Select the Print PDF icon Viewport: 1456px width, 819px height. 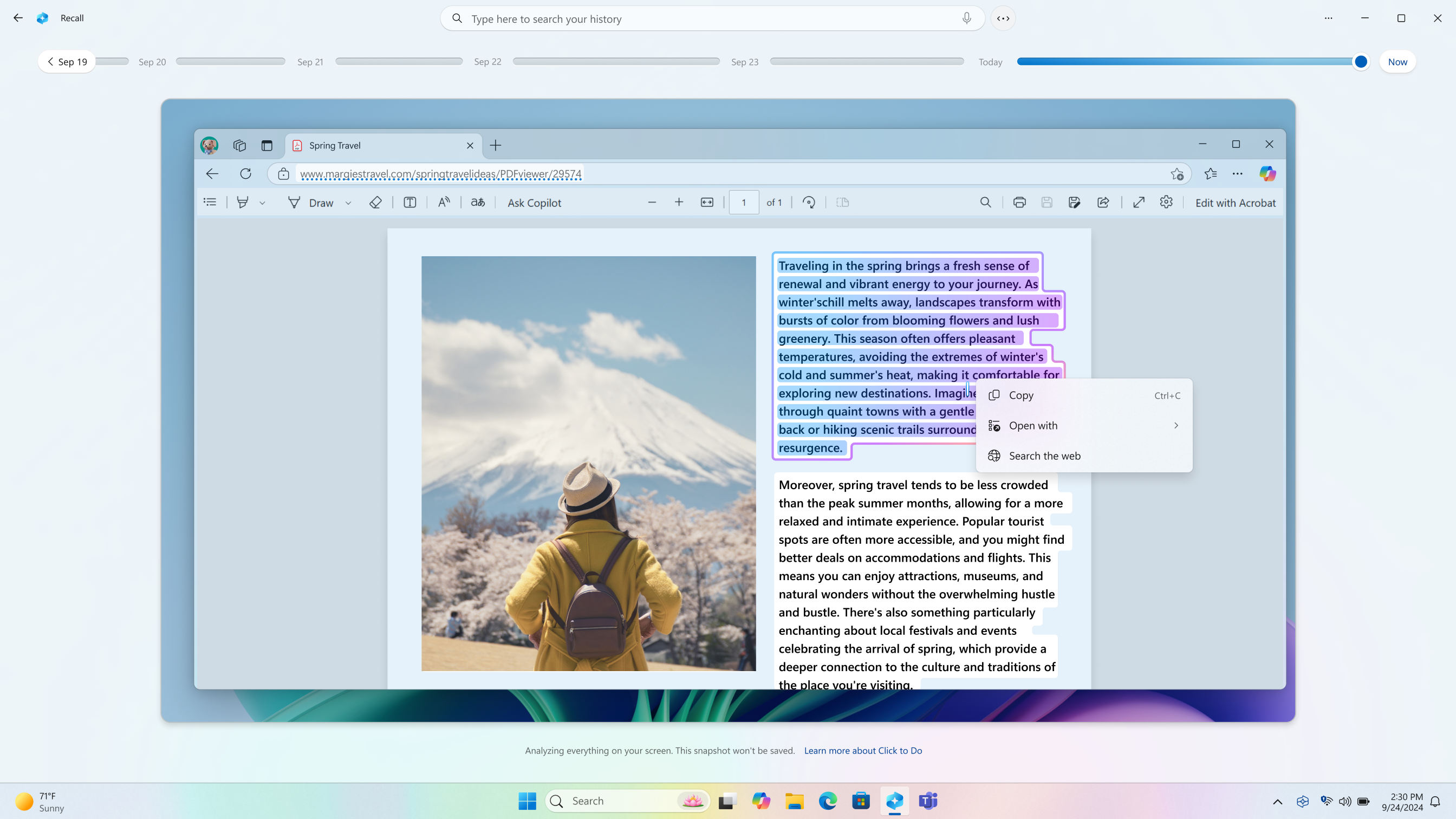1019,202
